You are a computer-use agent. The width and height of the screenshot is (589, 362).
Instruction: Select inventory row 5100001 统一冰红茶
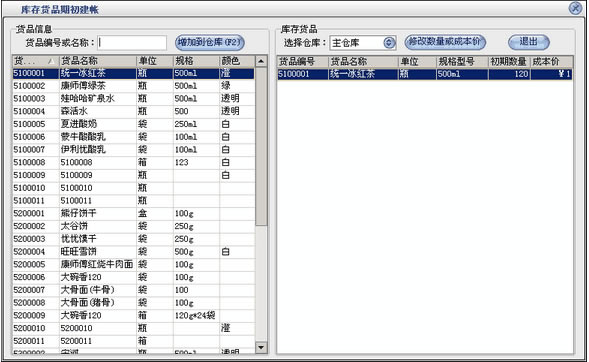pyautogui.click(x=425, y=74)
